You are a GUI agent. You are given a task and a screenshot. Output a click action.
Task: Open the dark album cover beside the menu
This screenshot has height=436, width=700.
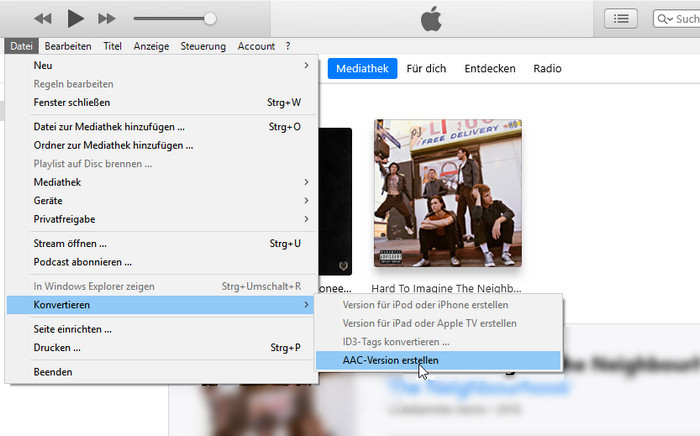click(335, 201)
